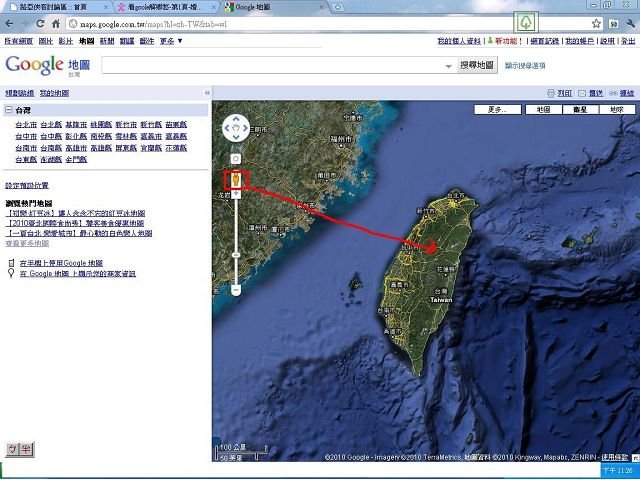The image size is (640, 480).
Task: Open the 我的地圖 link
Action: click(x=54, y=93)
